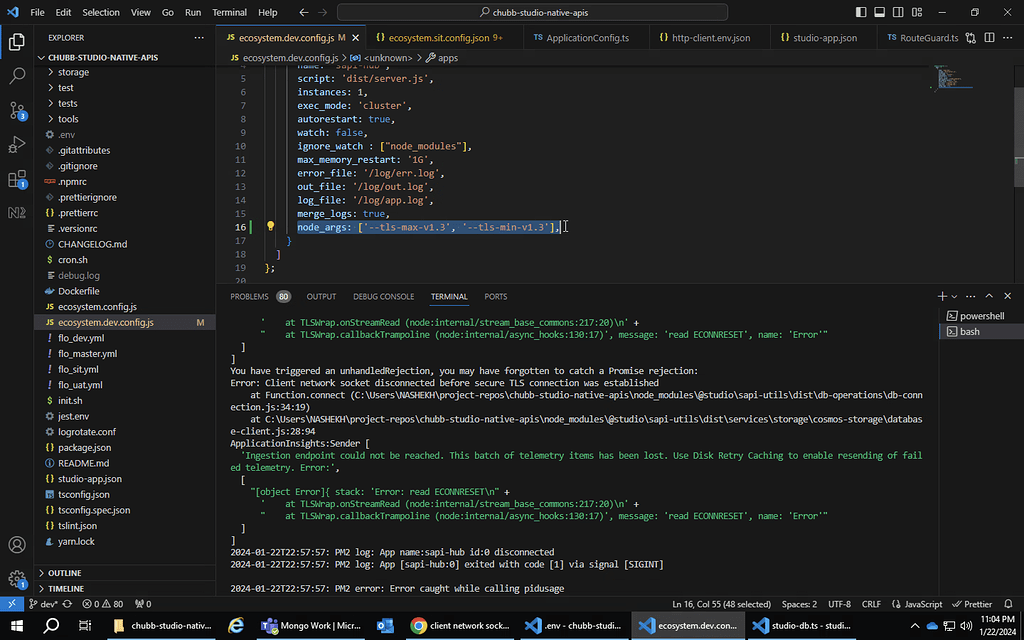Viewport: 1024px width, 640px height.
Task: Click the editor minimap preview
Action: click(x=948, y=78)
